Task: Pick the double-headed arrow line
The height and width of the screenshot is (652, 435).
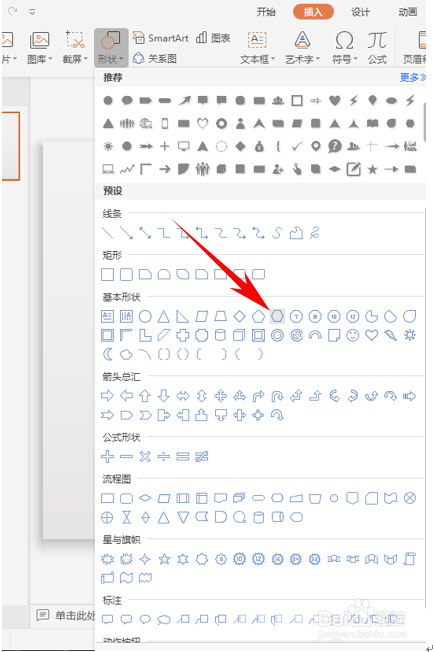Action: point(145,233)
